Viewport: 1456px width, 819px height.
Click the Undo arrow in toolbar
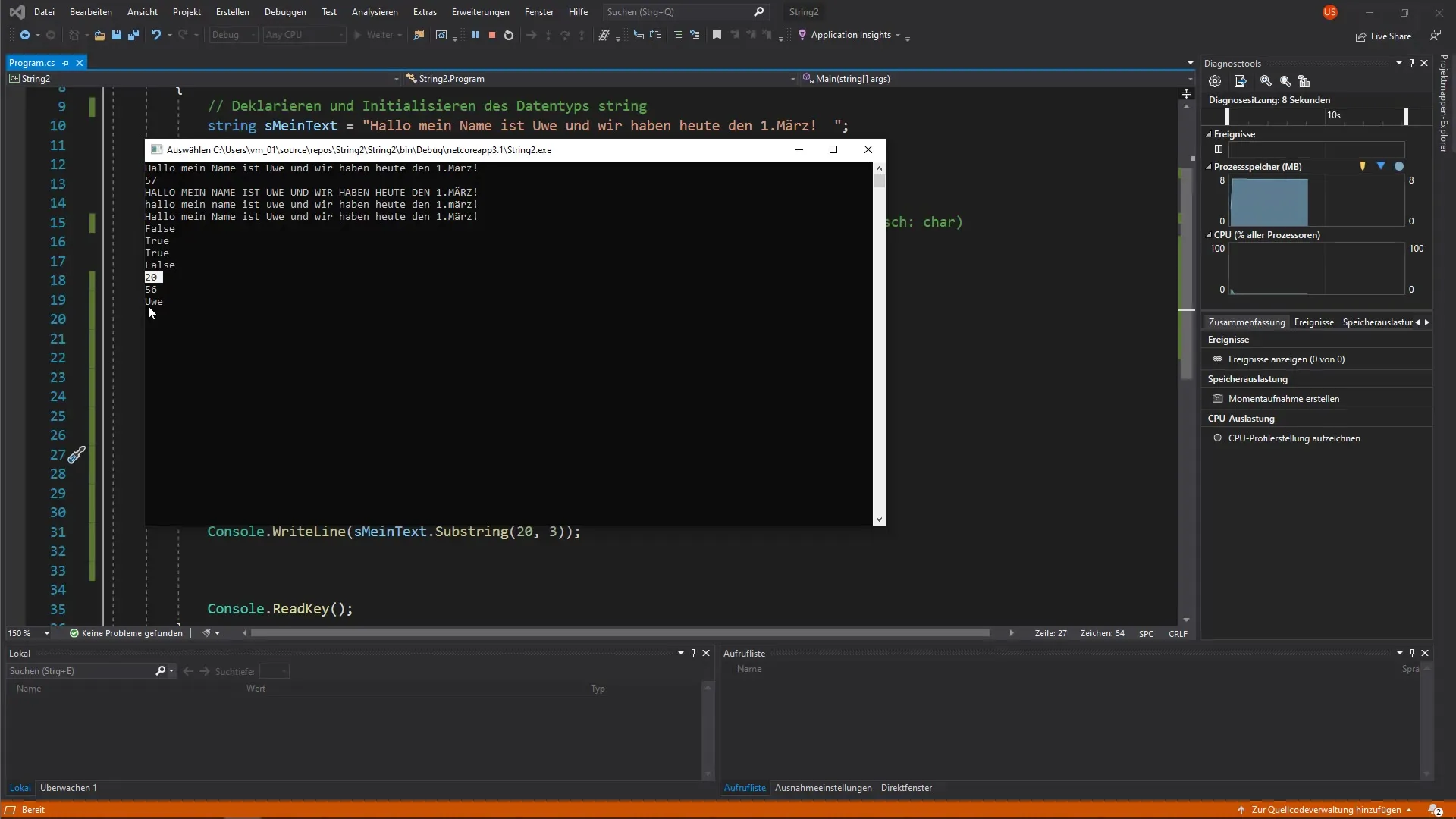coord(156,35)
